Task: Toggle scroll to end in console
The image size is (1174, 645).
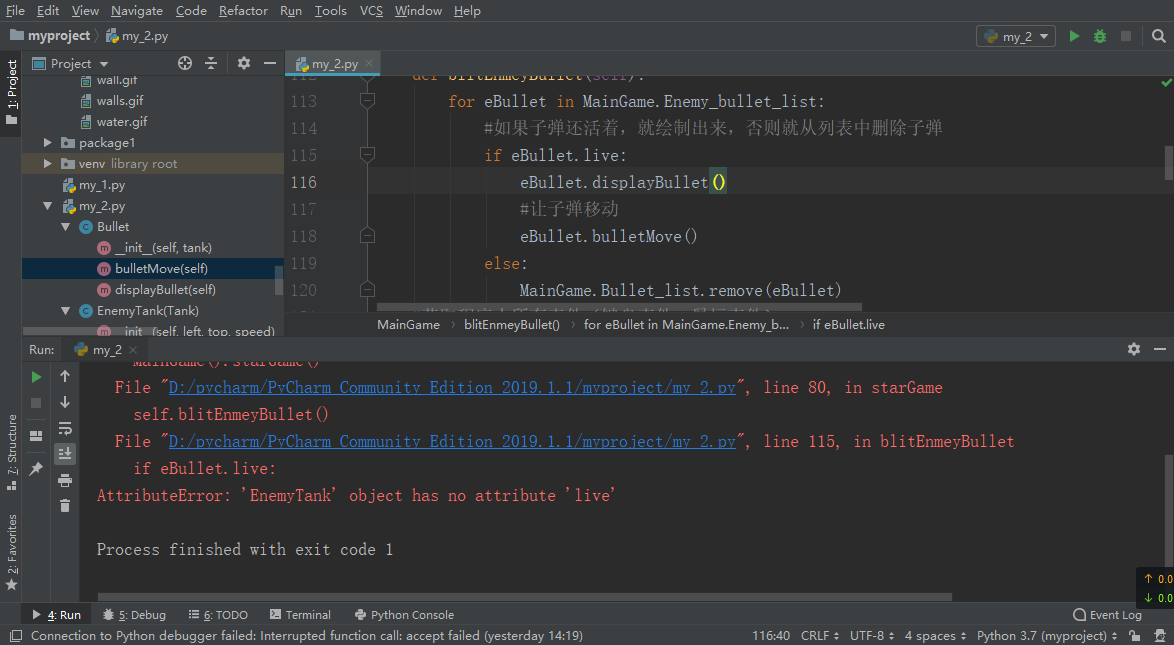Action: (x=65, y=454)
